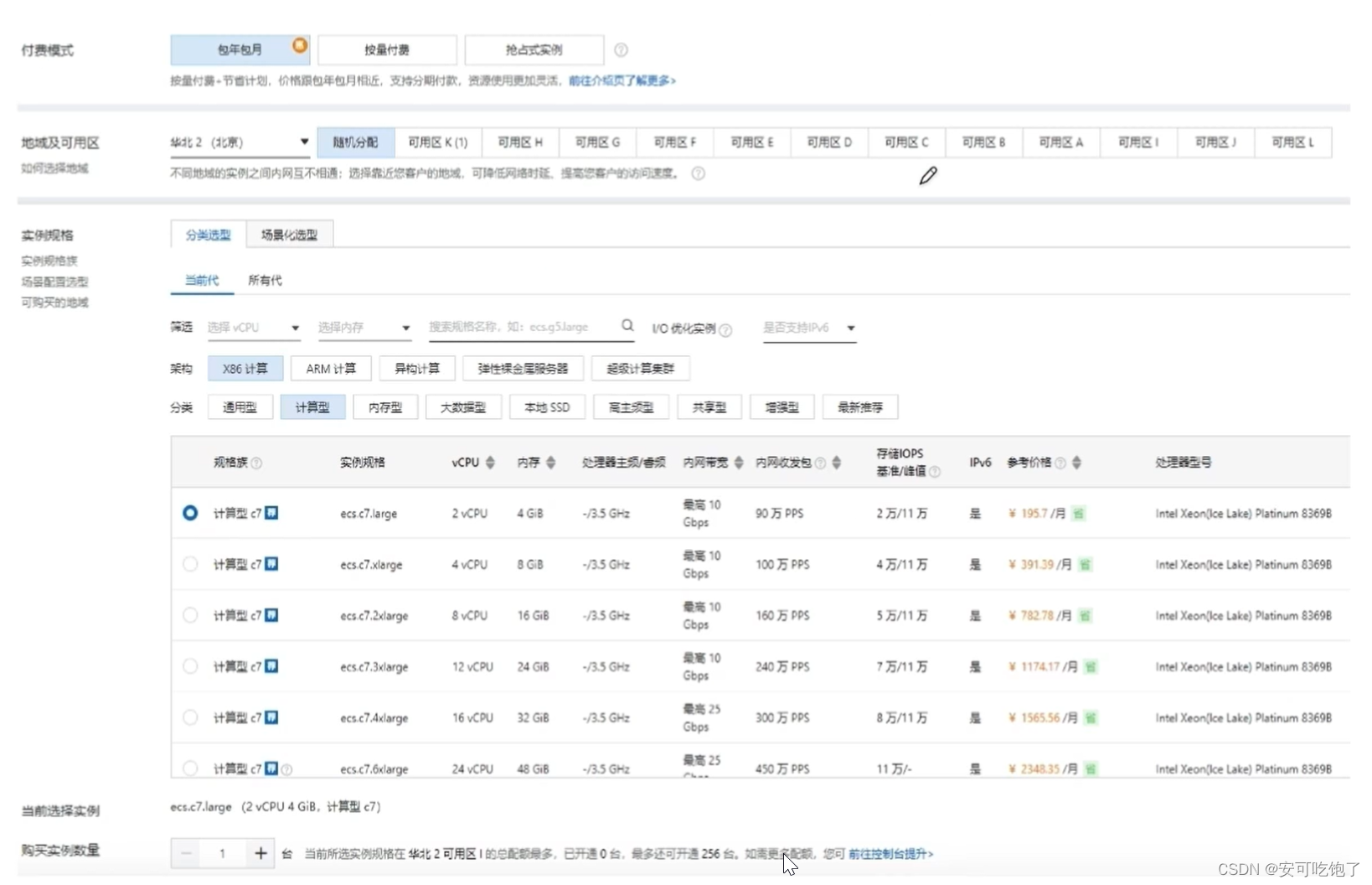1372x885 pixels.
Task: Click blue badge icon in ecs.c7.large row
Action: coord(271,513)
